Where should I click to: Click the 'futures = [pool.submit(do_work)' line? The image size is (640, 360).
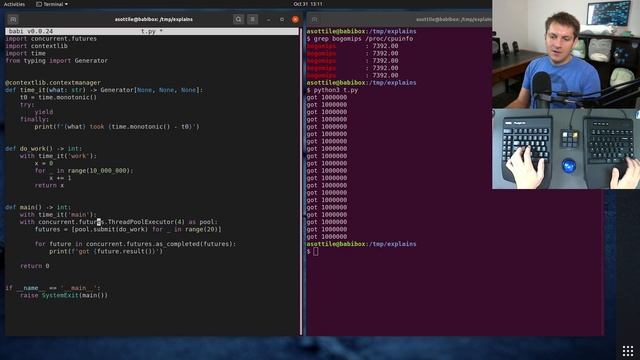[x=128, y=229]
